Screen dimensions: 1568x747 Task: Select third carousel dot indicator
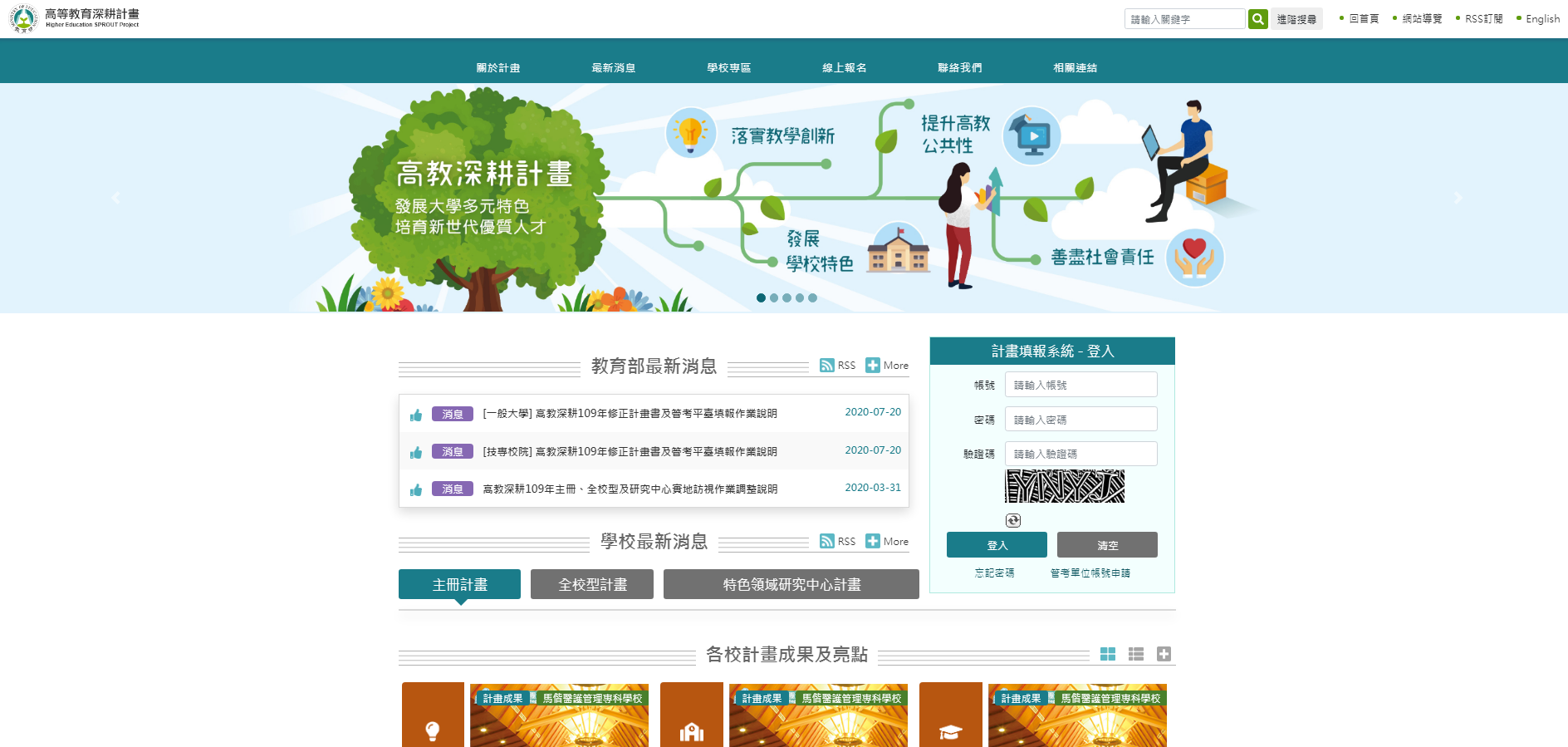click(786, 298)
